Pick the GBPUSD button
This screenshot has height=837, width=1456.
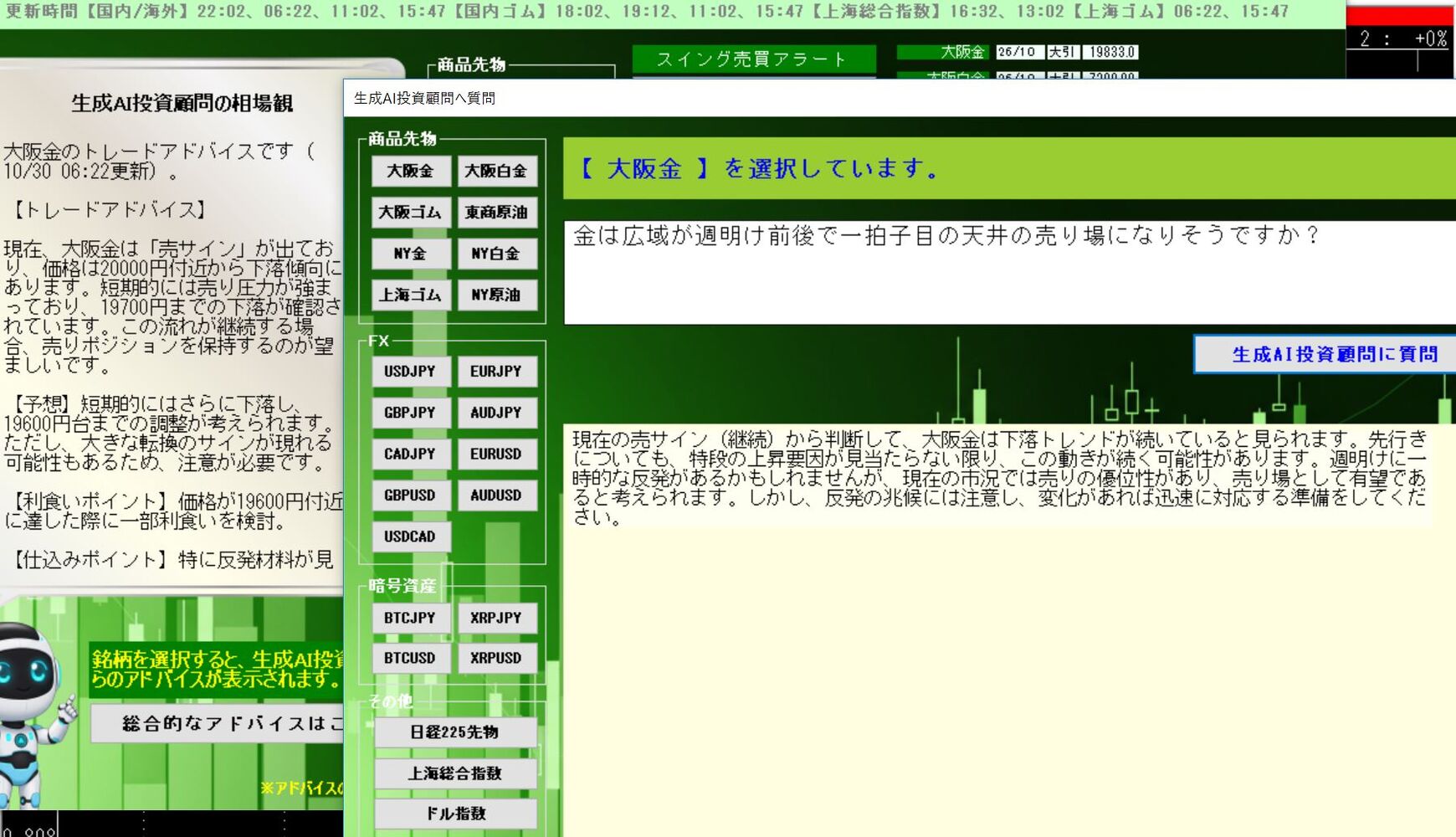click(411, 496)
